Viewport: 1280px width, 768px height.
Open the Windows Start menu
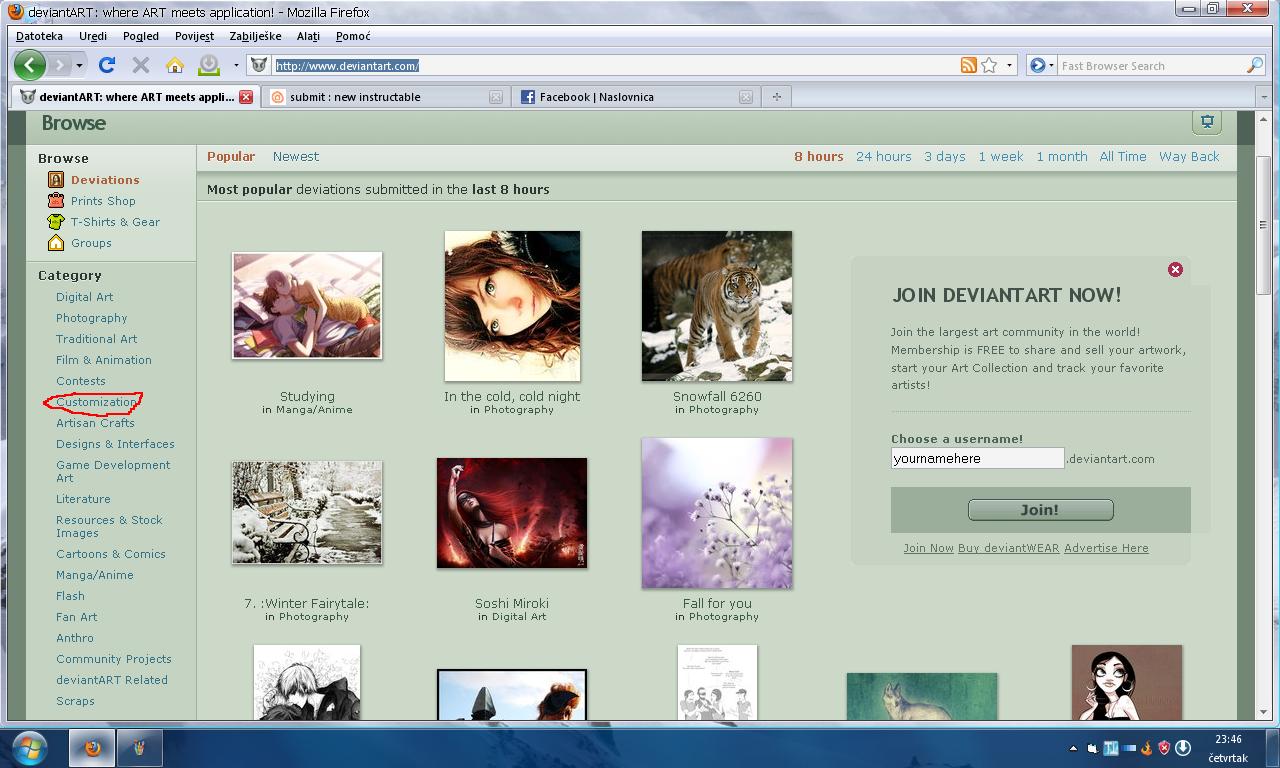click(28, 748)
